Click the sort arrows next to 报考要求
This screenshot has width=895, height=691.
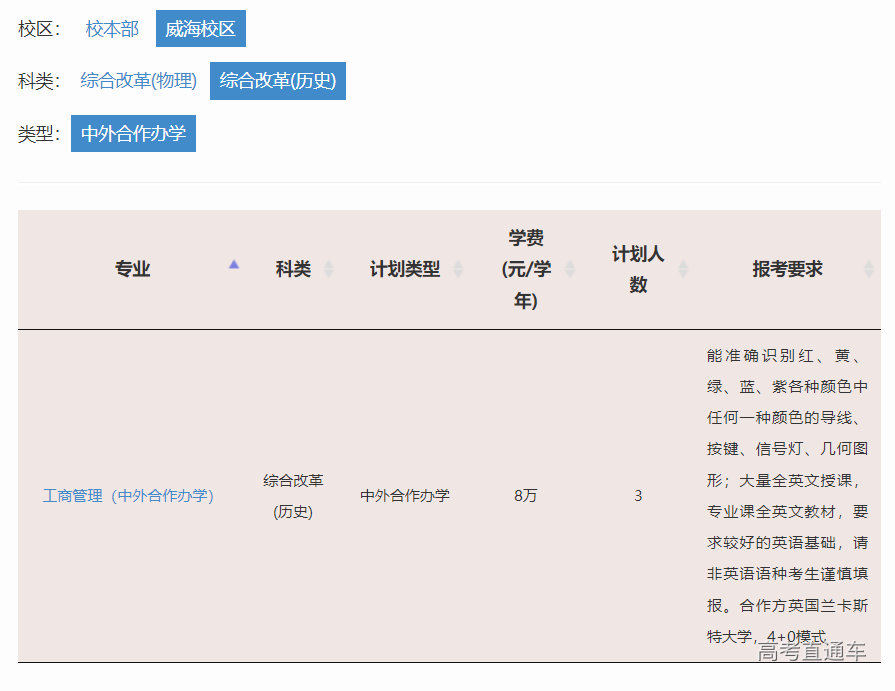tap(868, 268)
